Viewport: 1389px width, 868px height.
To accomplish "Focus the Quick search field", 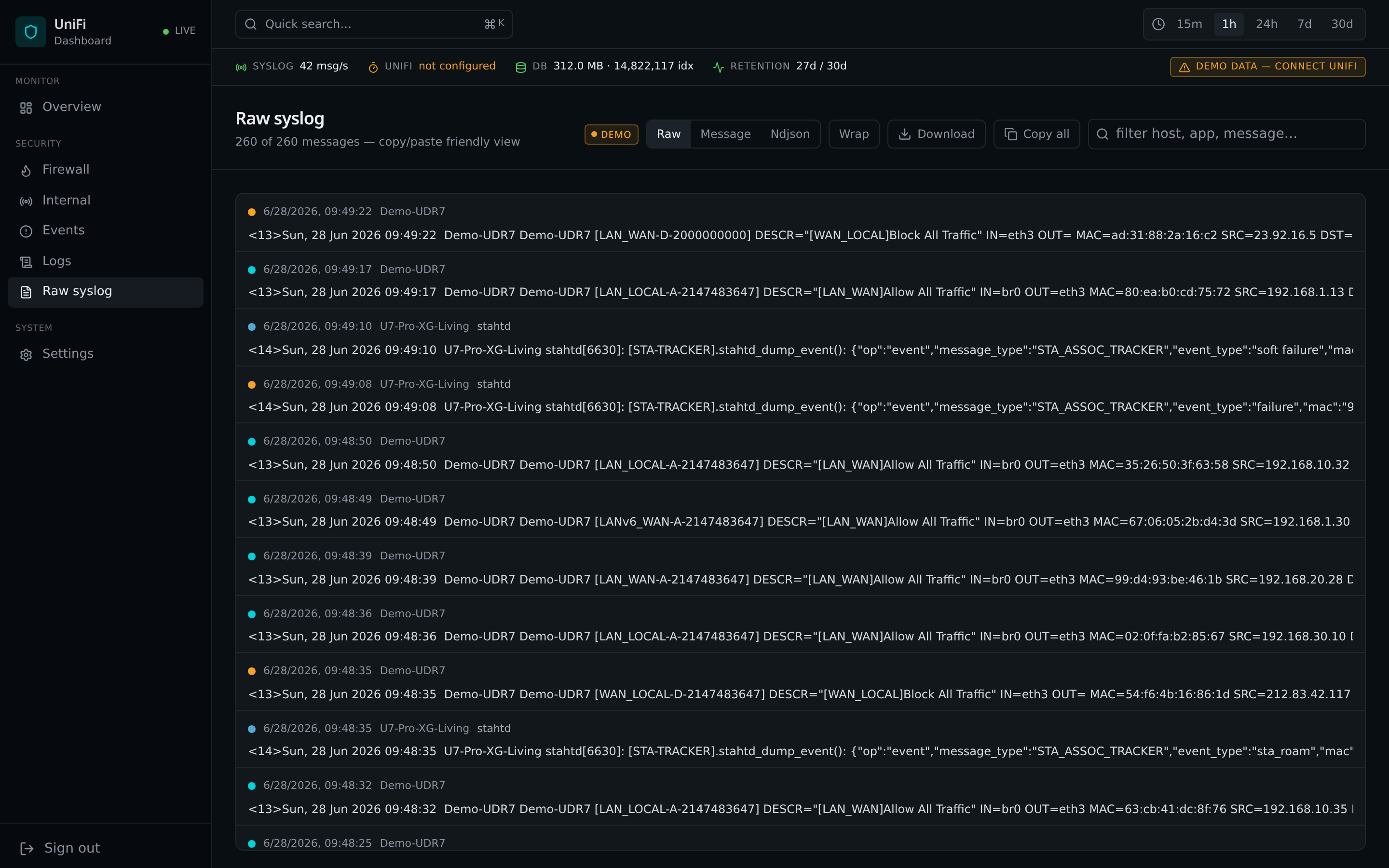I will point(374,24).
